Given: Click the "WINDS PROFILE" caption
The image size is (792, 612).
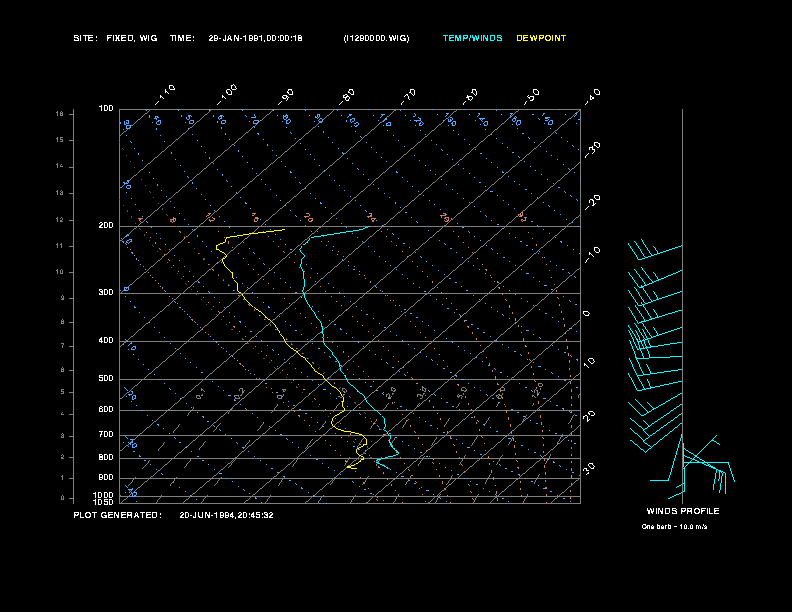Looking at the screenshot, I should [x=683, y=511].
